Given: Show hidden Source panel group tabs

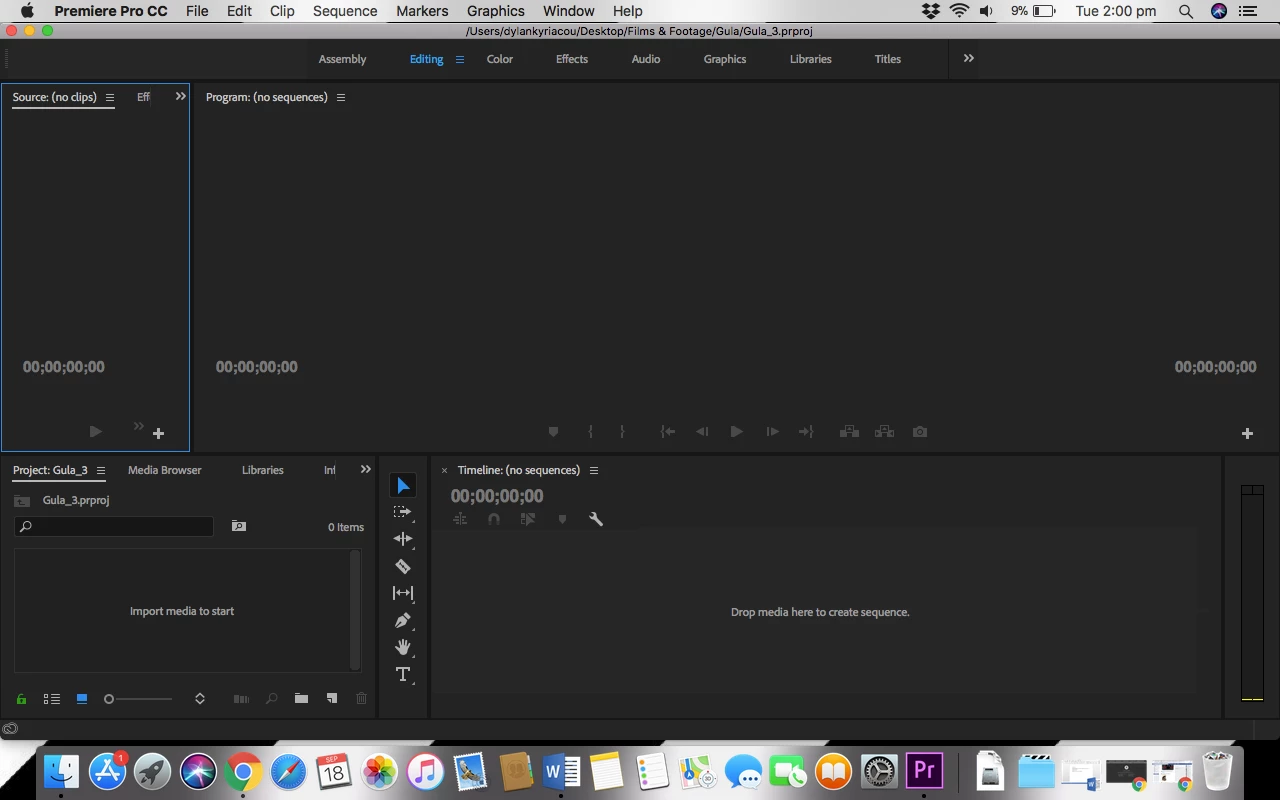Looking at the screenshot, I should 181,96.
